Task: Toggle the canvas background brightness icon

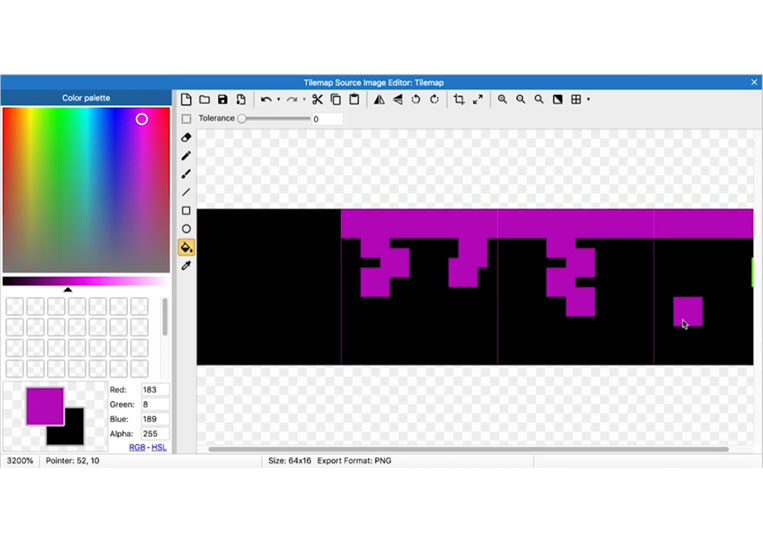Action: point(558,100)
